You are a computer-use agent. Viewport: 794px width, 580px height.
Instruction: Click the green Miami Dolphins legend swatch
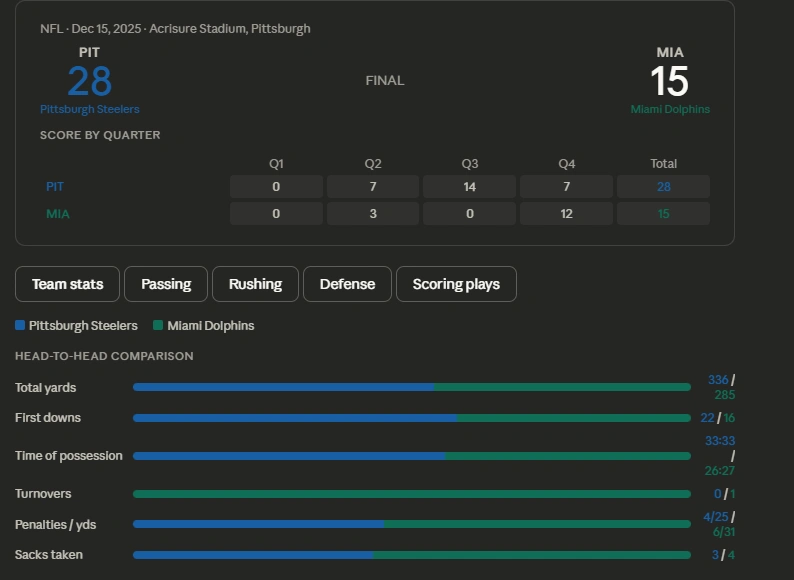(x=158, y=325)
